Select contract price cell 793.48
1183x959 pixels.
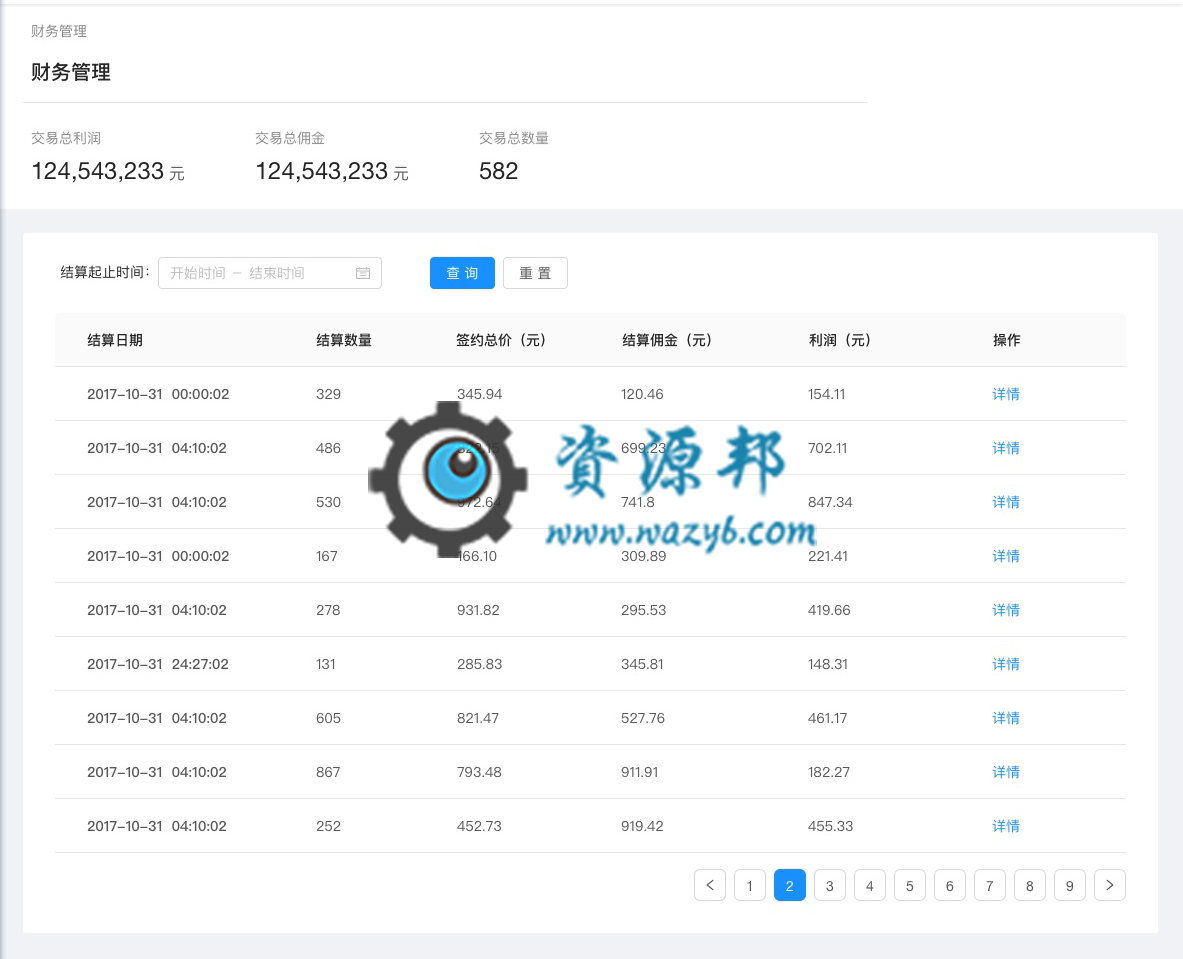click(x=479, y=772)
